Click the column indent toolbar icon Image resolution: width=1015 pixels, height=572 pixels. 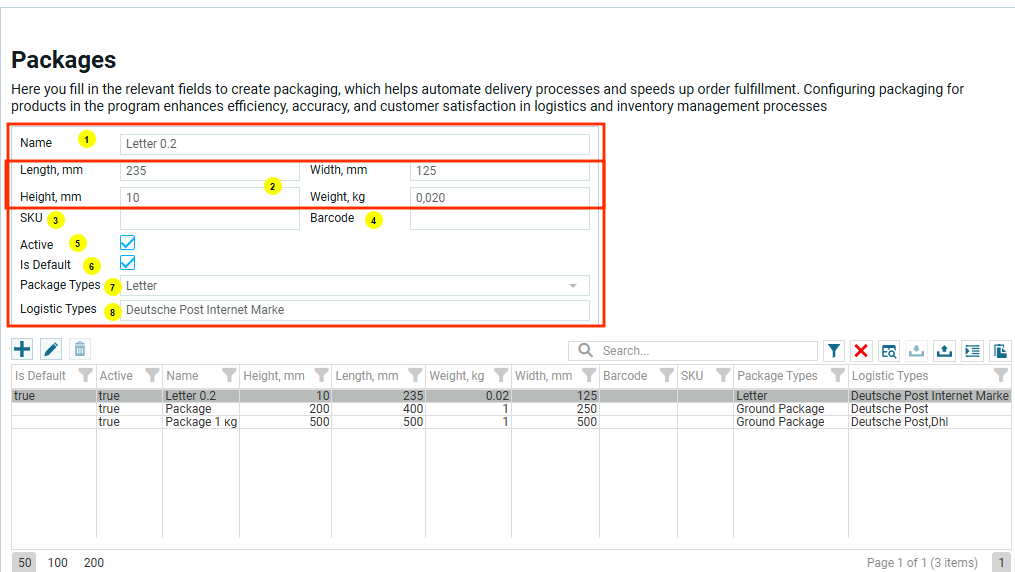[x=972, y=351]
